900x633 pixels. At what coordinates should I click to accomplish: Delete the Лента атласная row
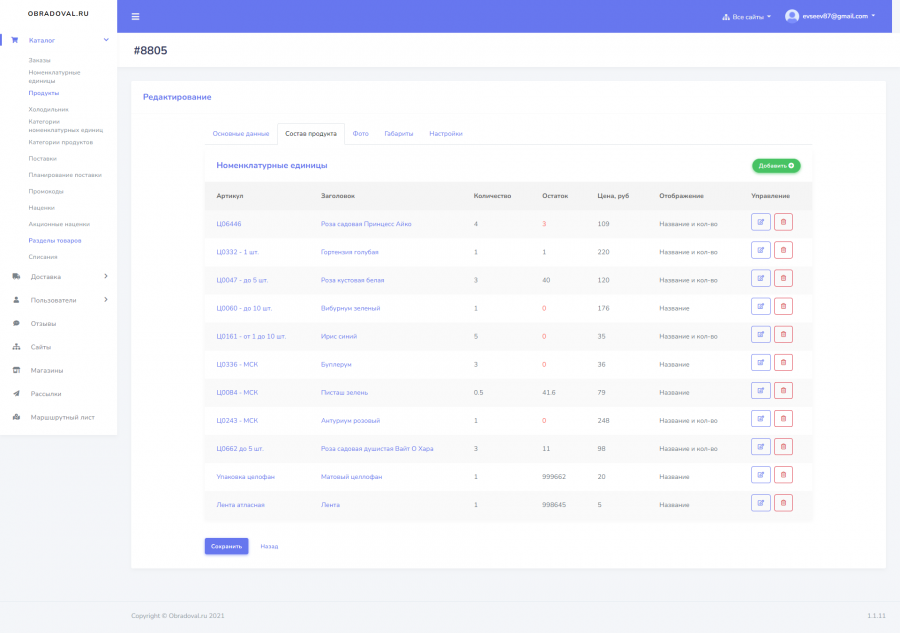click(783, 503)
